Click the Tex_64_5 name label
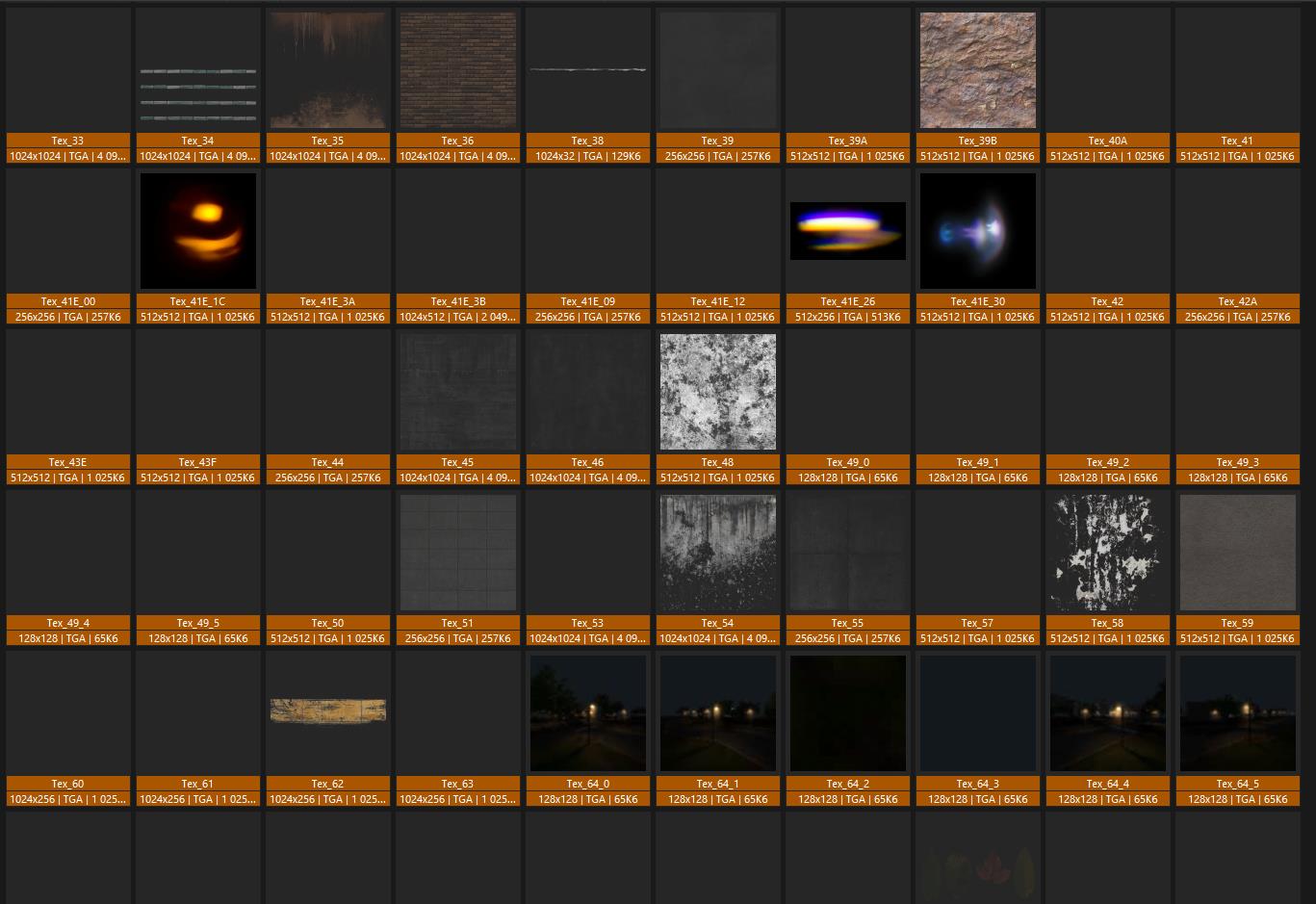 1237,784
